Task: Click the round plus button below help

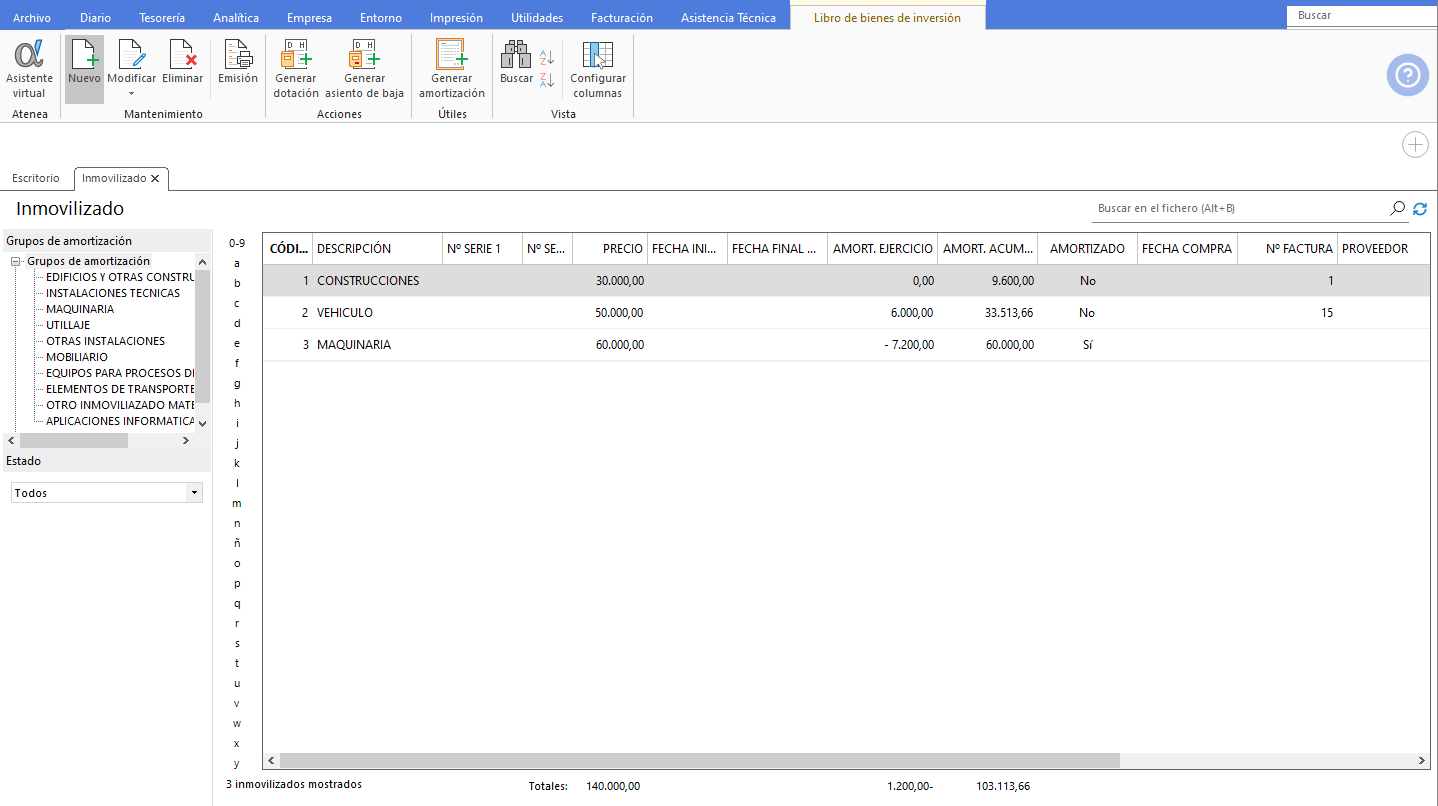Action: pos(1415,145)
